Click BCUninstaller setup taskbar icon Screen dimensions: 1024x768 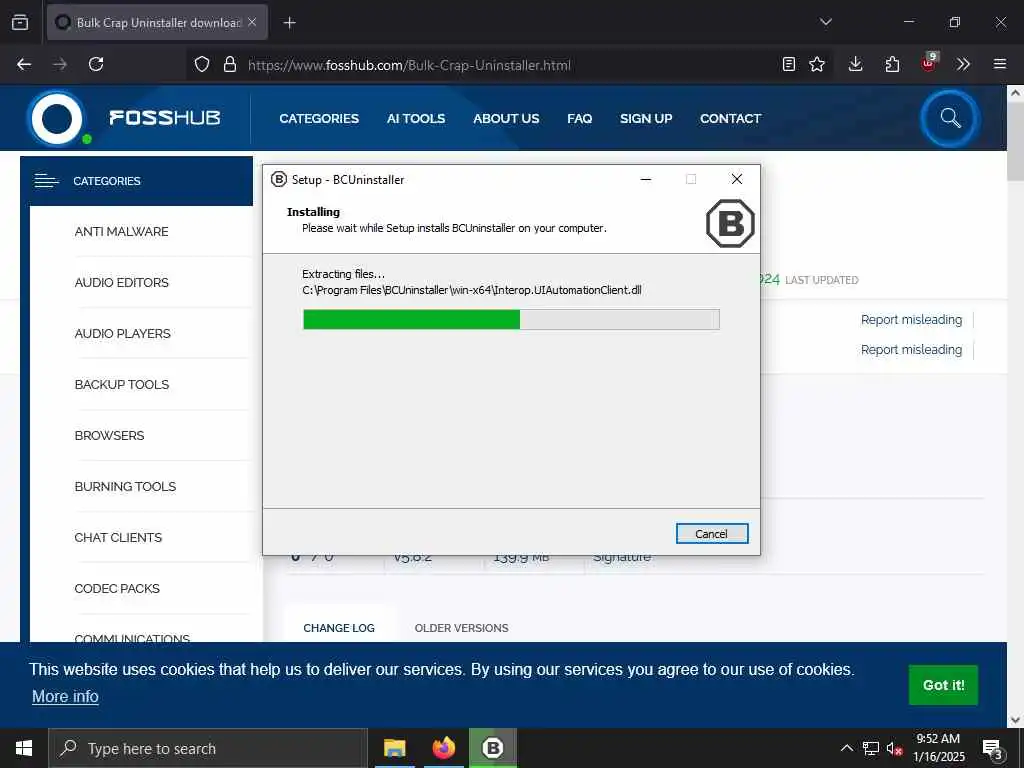(493, 748)
